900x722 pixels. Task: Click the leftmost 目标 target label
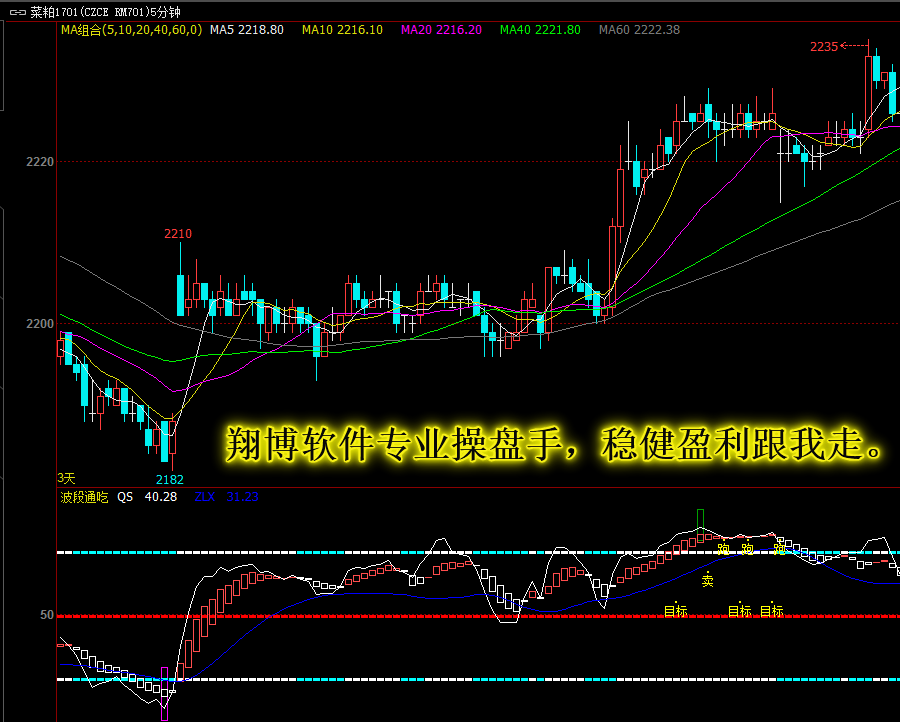pyautogui.click(x=676, y=611)
